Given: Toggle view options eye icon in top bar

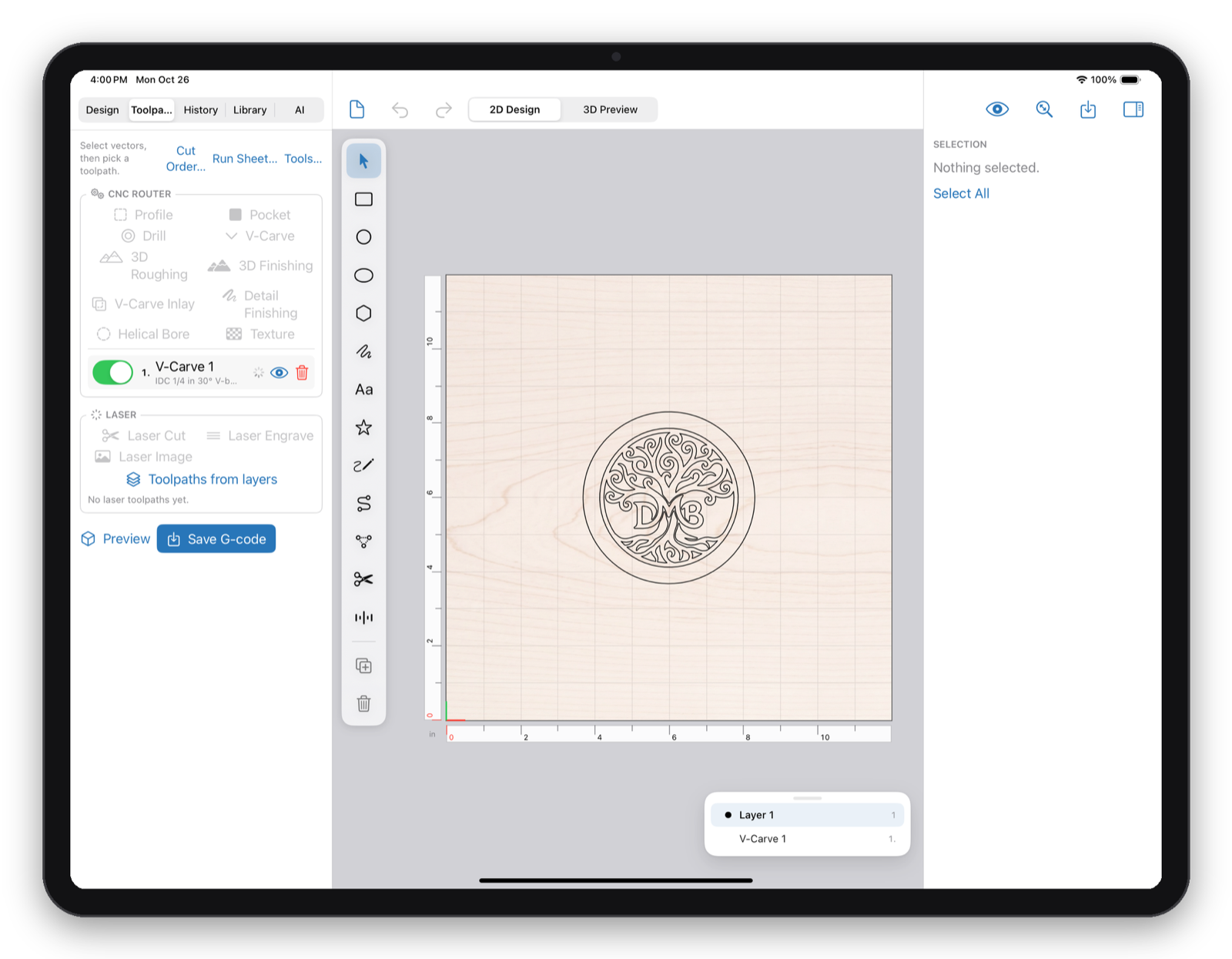Looking at the screenshot, I should click(x=997, y=109).
